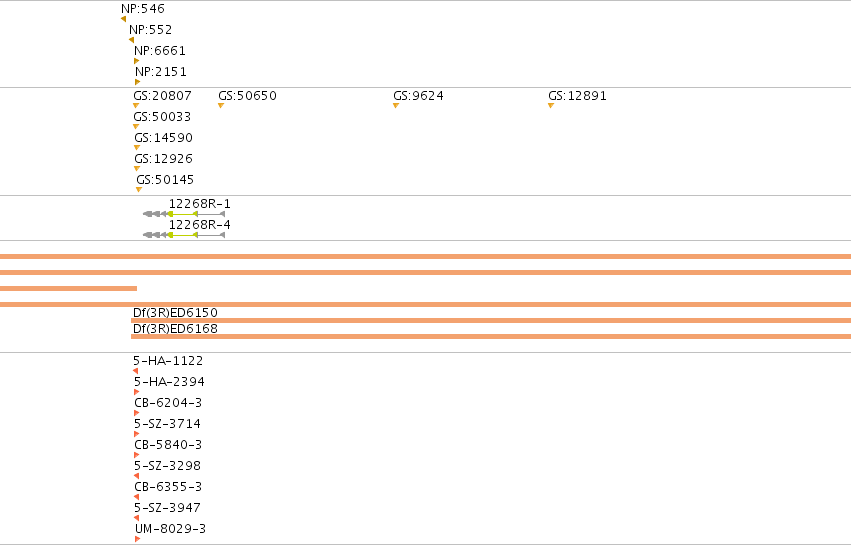Viewport: 851px width, 545px height.
Task: Select the GS:9624 marker triangle
Action: [396, 106]
